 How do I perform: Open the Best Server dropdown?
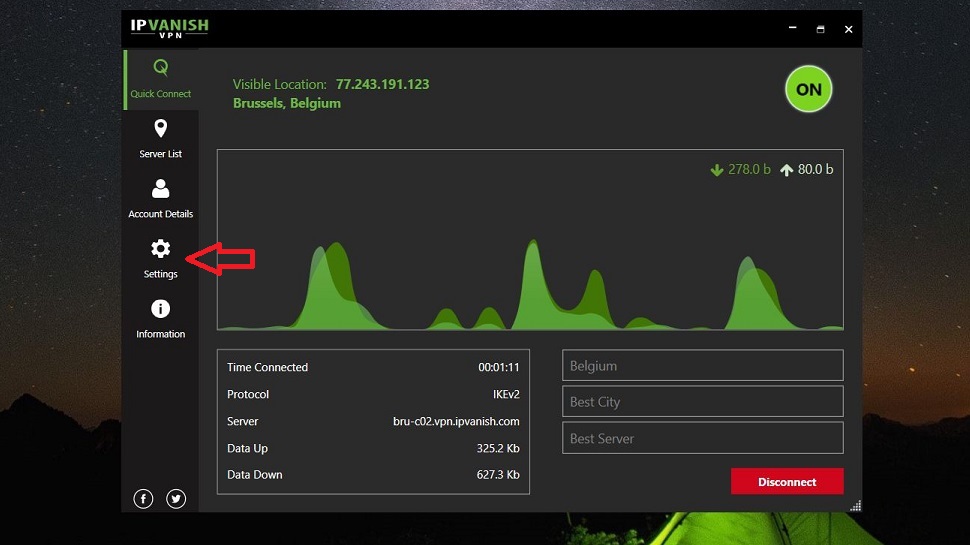click(x=702, y=438)
